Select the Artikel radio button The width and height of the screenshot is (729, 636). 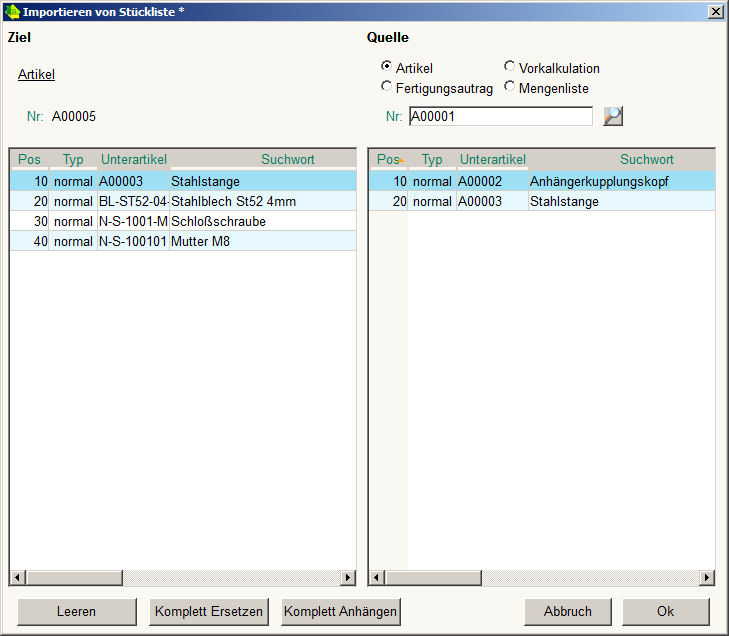(x=387, y=67)
